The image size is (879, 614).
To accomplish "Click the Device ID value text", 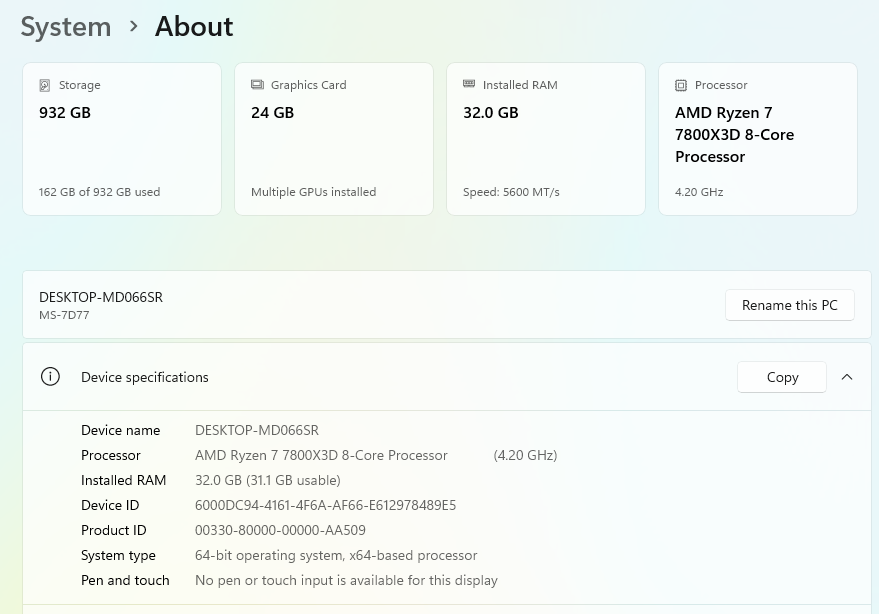I will click(325, 505).
